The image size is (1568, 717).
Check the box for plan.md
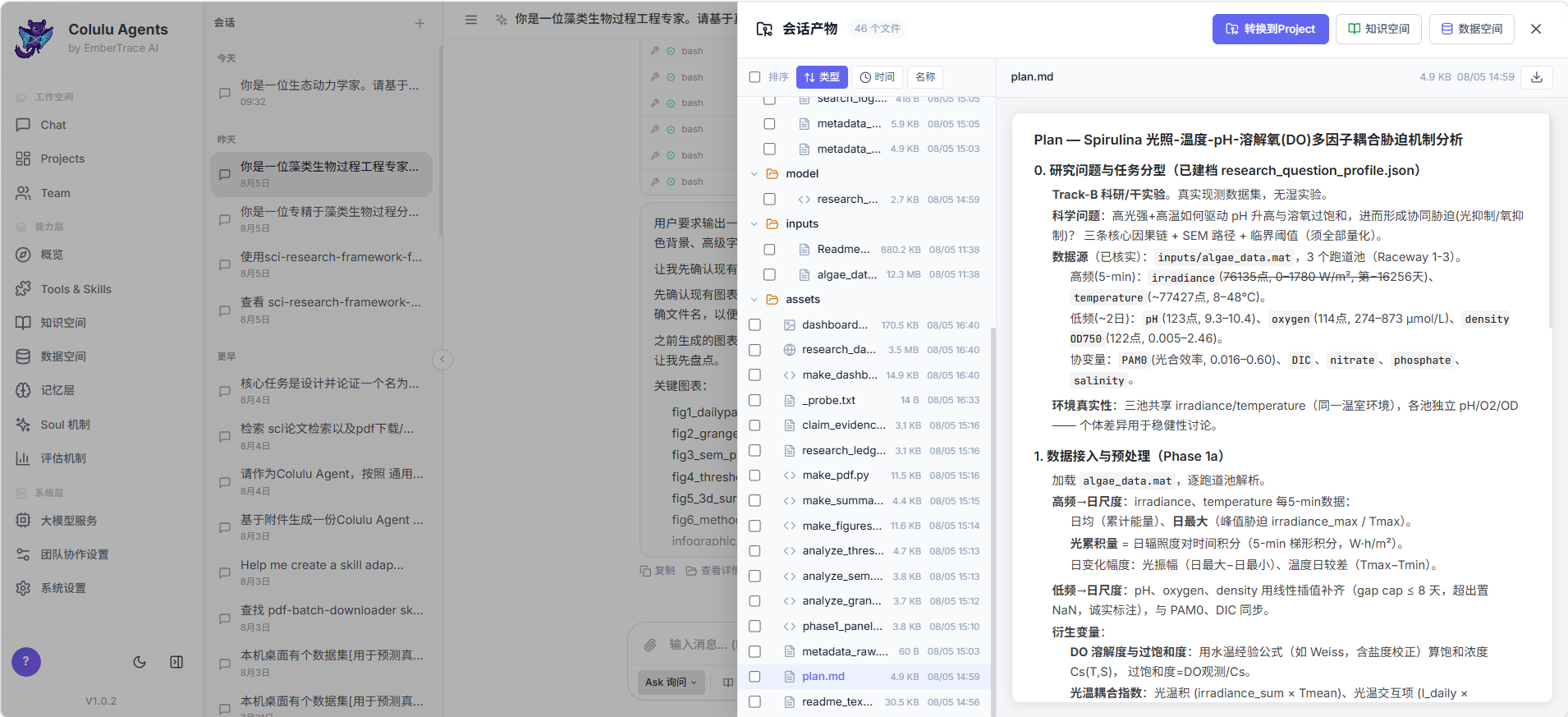pyautogui.click(x=754, y=677)
